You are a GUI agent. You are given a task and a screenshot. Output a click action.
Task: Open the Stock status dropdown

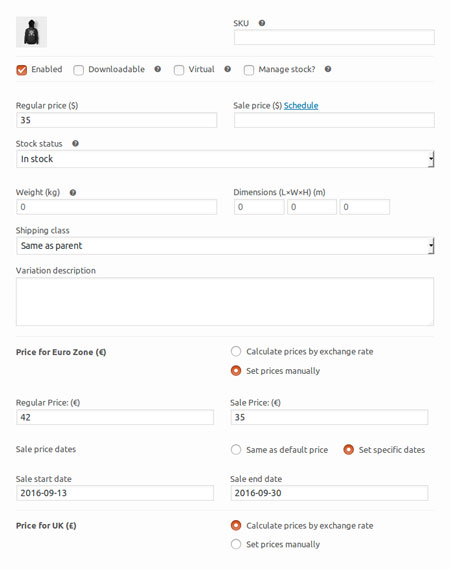(x=225, y=159)
